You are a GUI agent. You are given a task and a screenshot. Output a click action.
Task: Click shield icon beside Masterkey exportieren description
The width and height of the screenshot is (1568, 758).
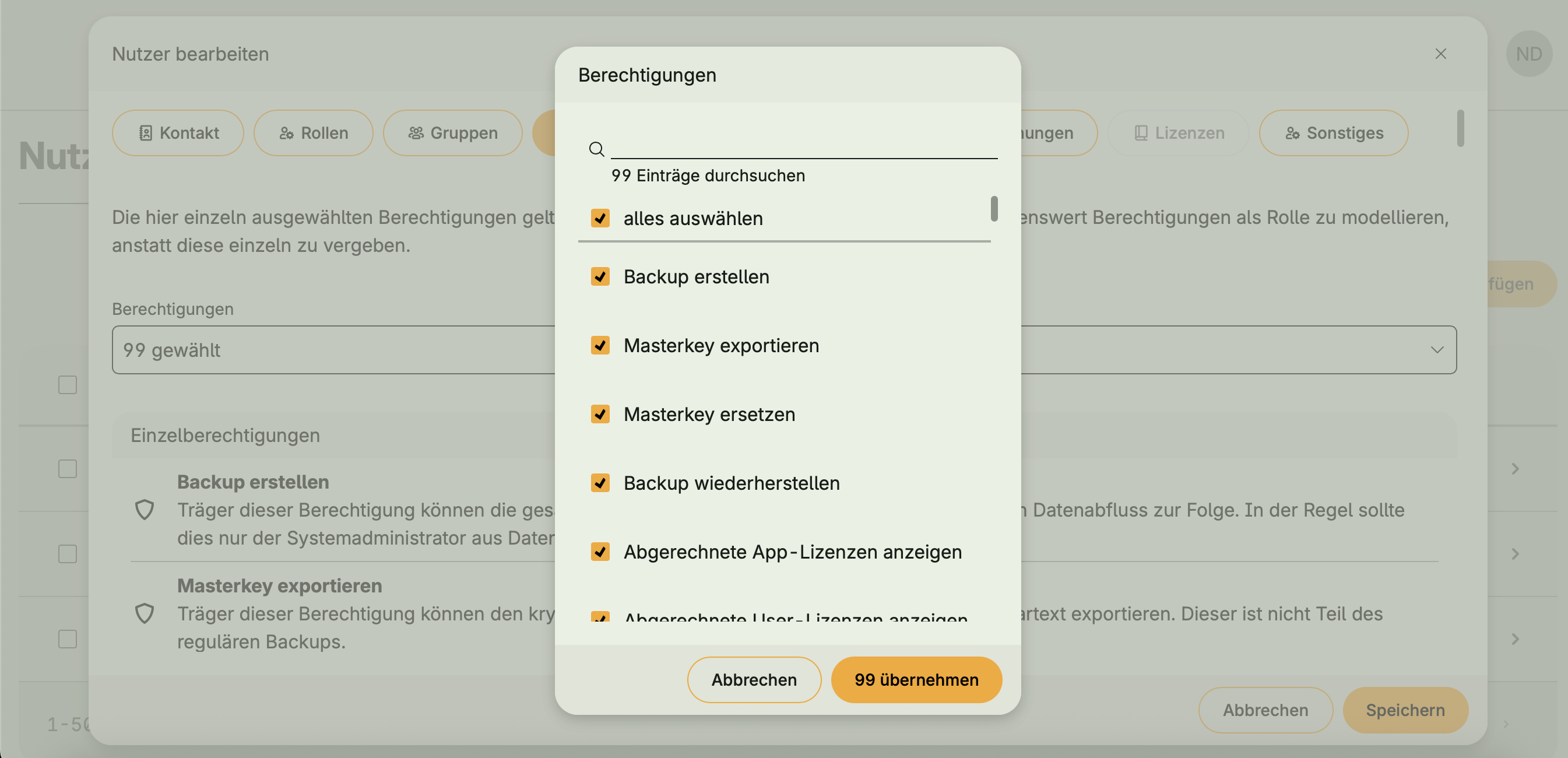click(144, 613)
